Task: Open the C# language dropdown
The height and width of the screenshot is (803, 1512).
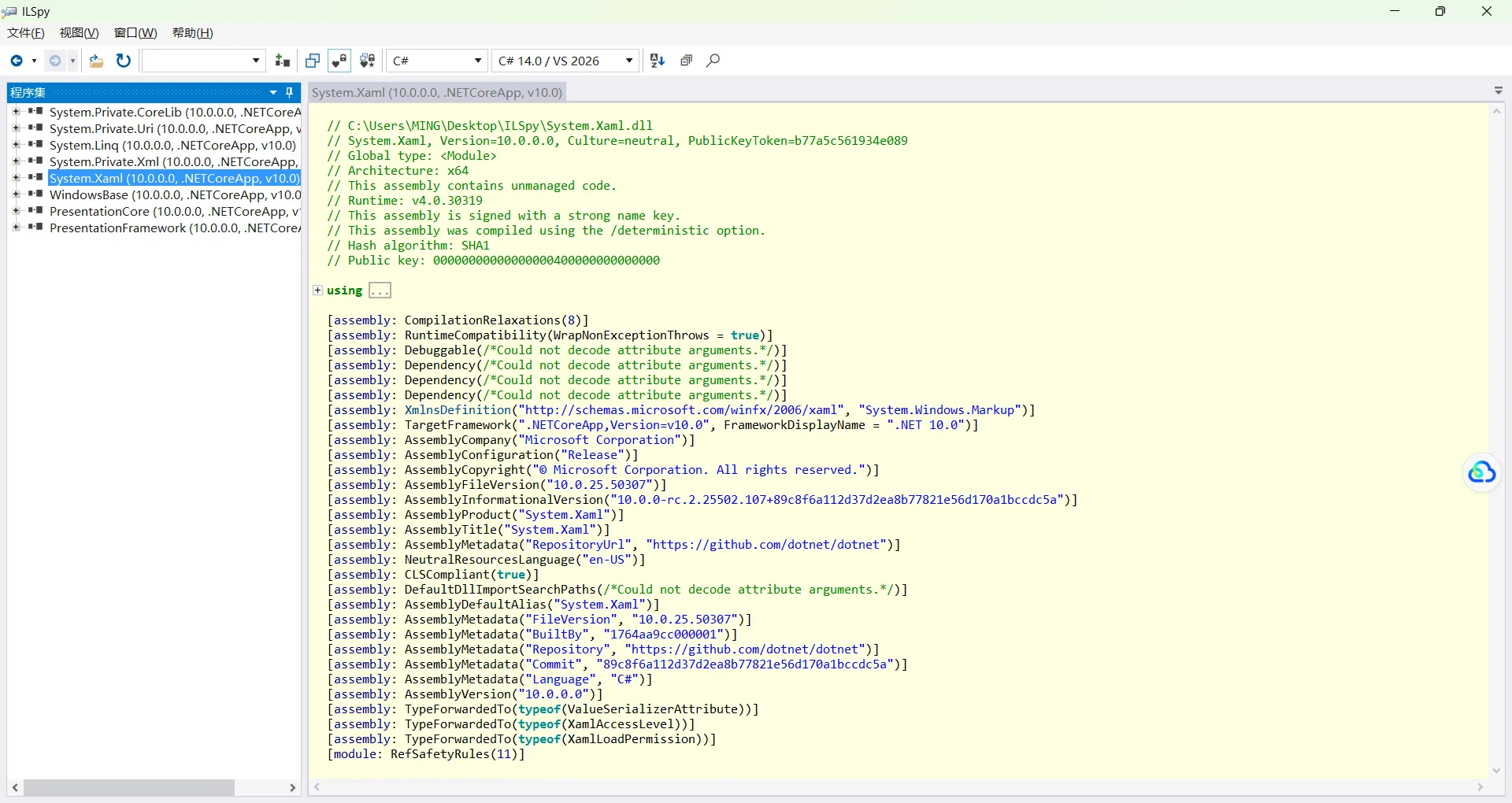Action: coord(437,61)
